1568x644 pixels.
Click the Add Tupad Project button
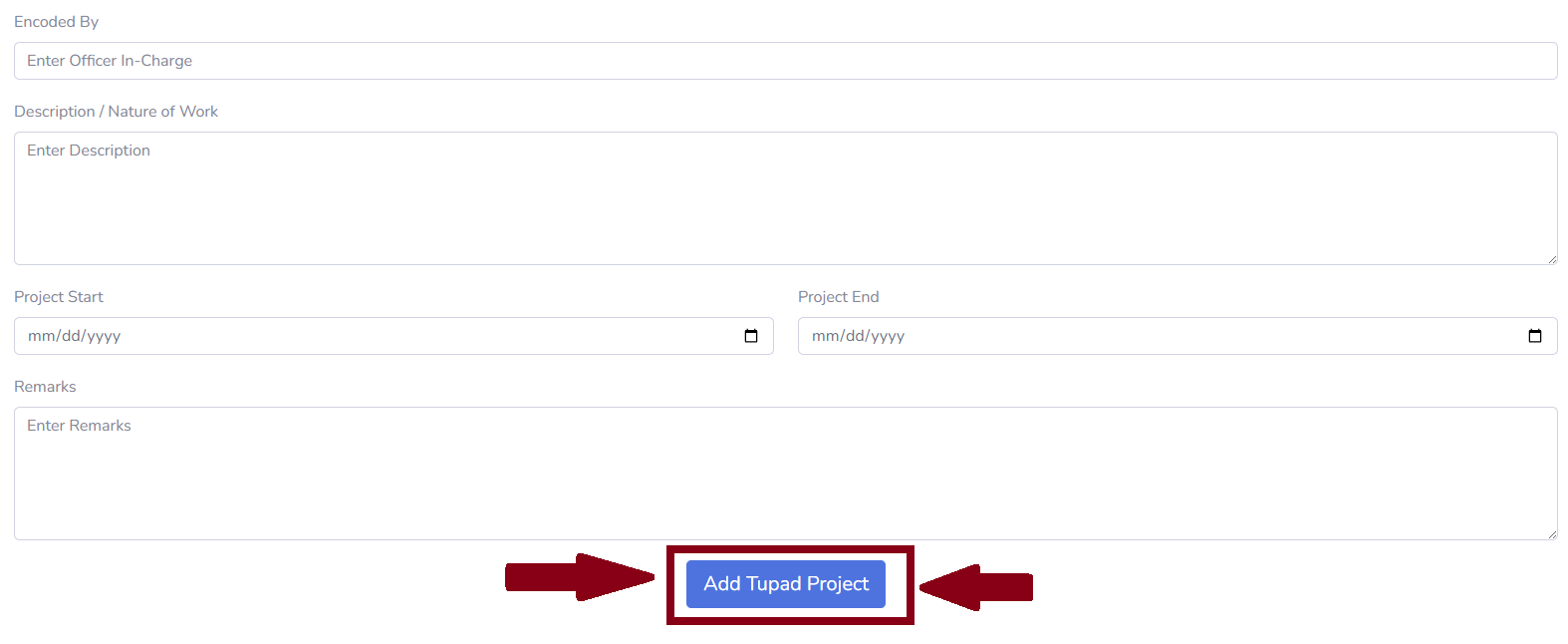pyautogui.click(x=786, y=584)
